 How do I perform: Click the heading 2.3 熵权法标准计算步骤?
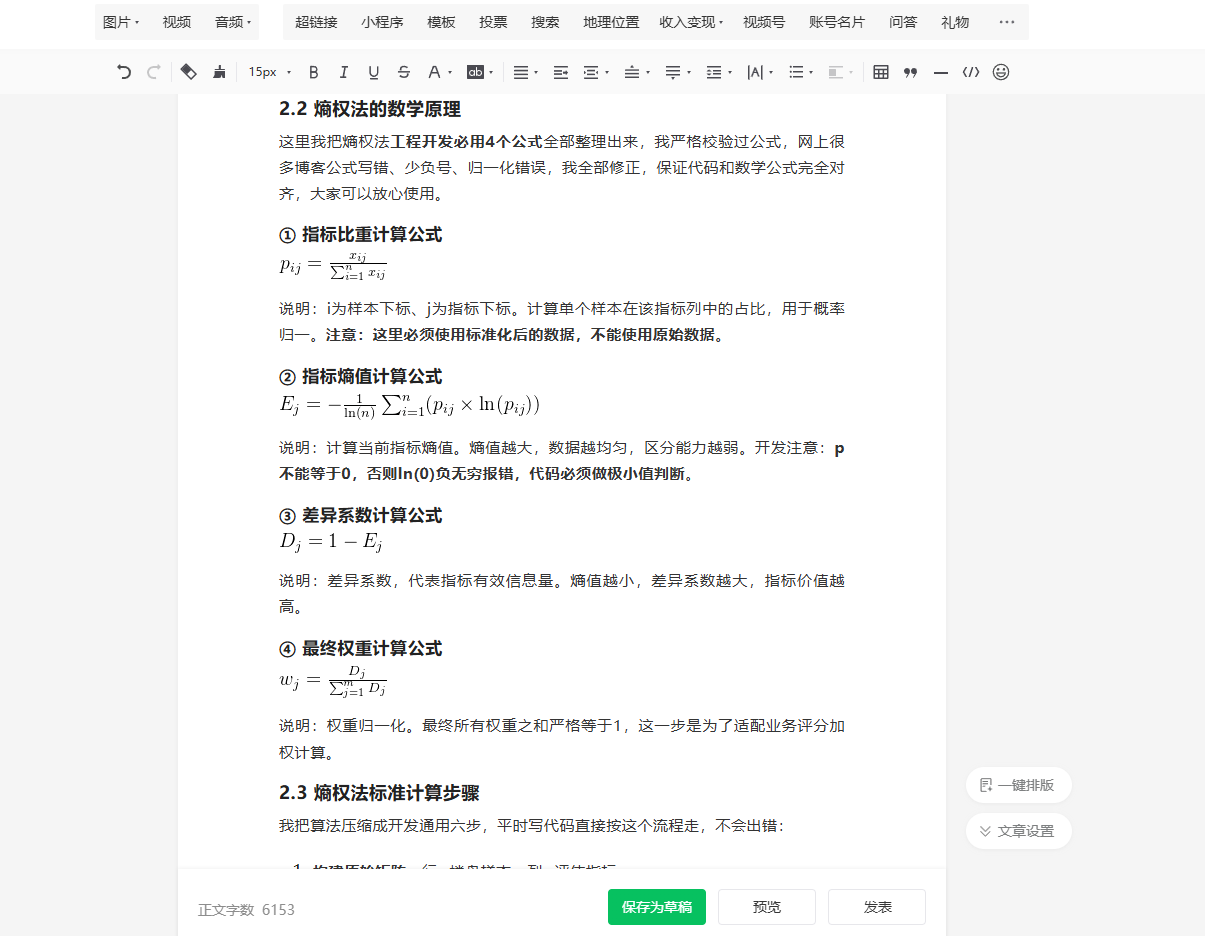[x=379, y=793]
